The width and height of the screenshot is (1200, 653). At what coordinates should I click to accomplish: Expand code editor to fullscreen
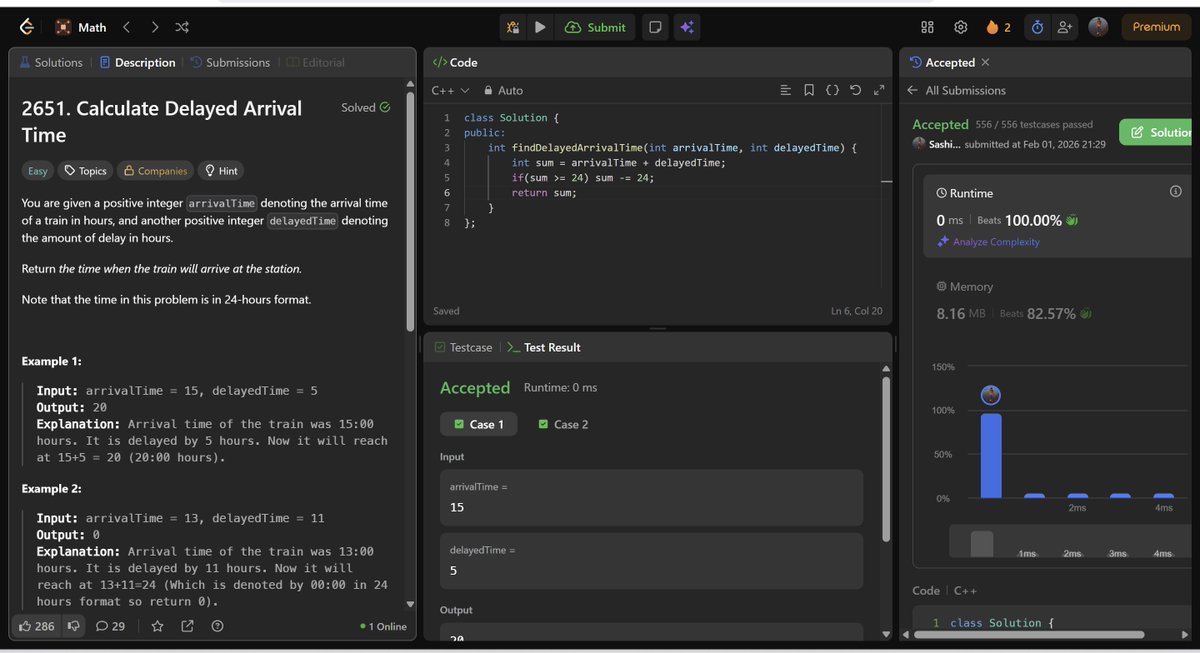879,90
